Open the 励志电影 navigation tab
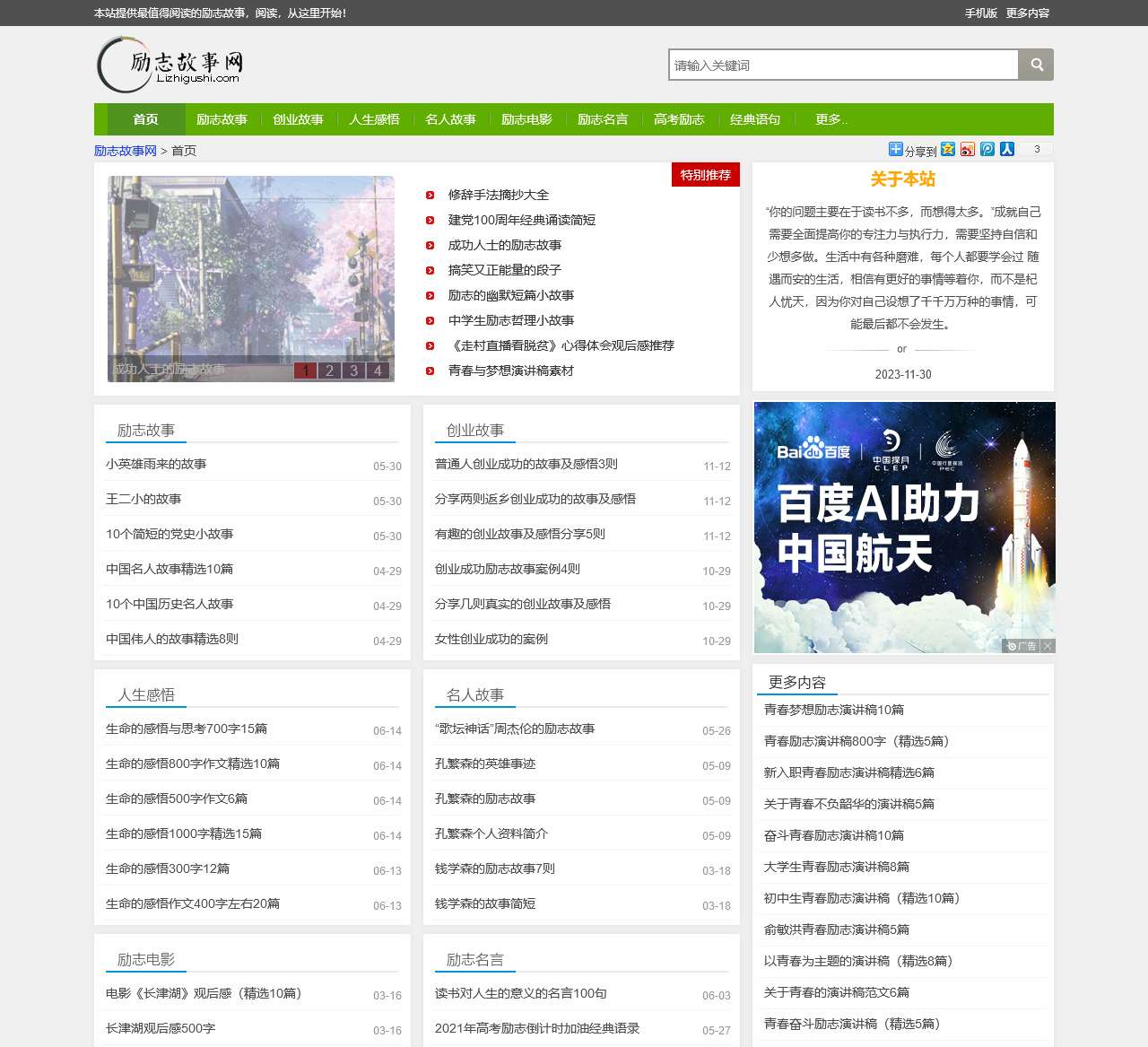The height and width of the screenshot is (1047, 1148). click(526, 119)
